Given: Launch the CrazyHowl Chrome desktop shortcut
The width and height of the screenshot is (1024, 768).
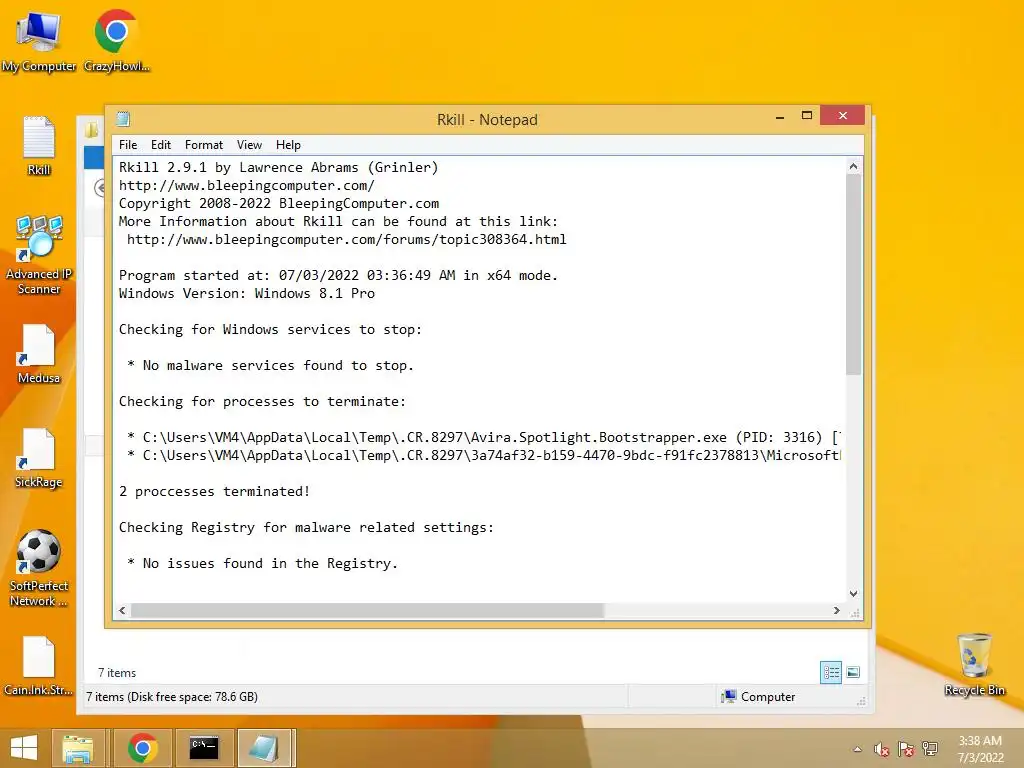Looking at the screenshot, I should coord(116,40).
